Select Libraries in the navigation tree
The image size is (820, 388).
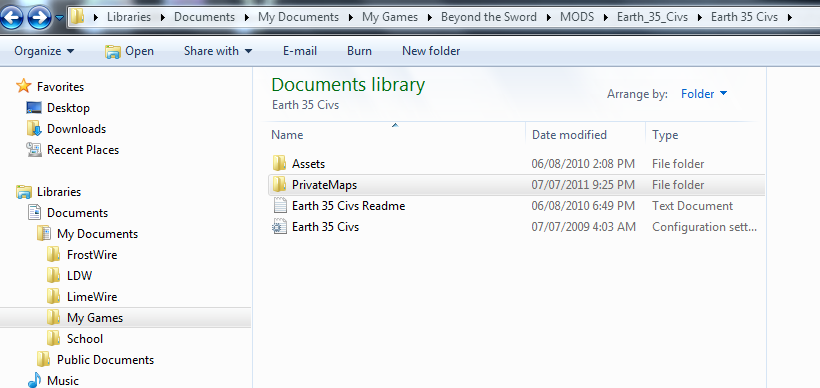coord(59,192)
